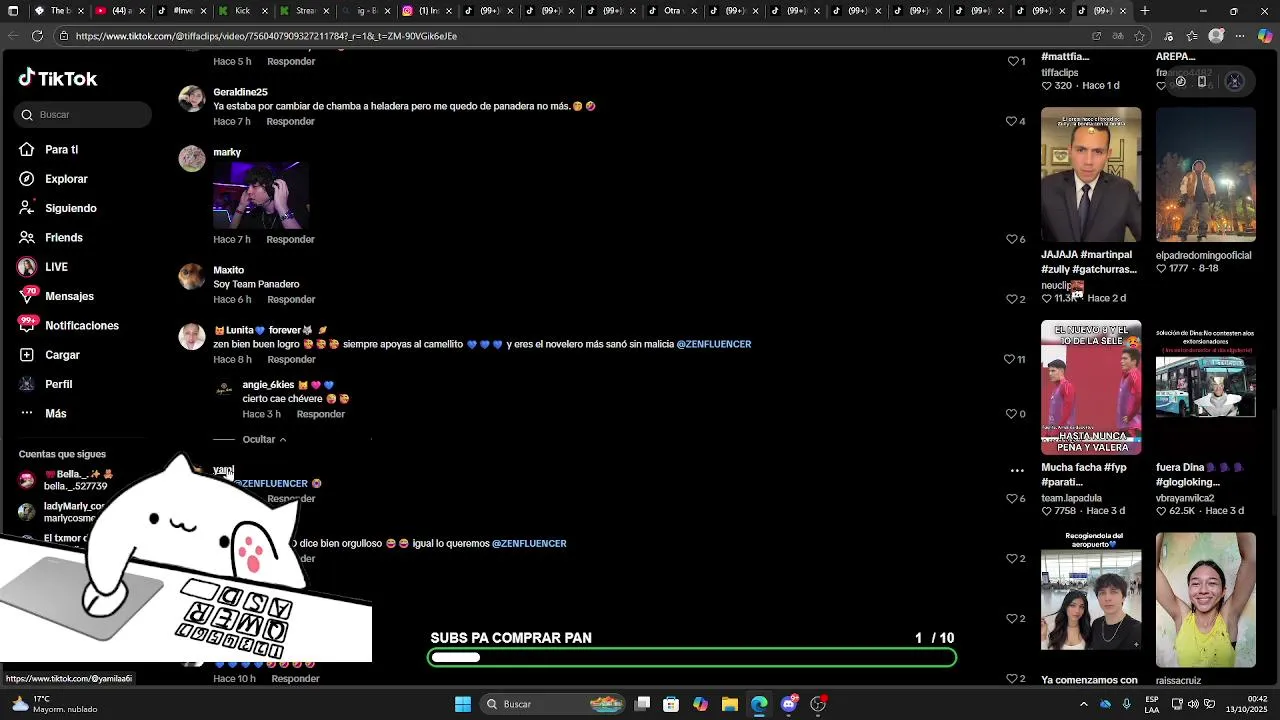Like Geraldine25's comment with the heart
This screenshot has height=720, width=1280.
1010,121
